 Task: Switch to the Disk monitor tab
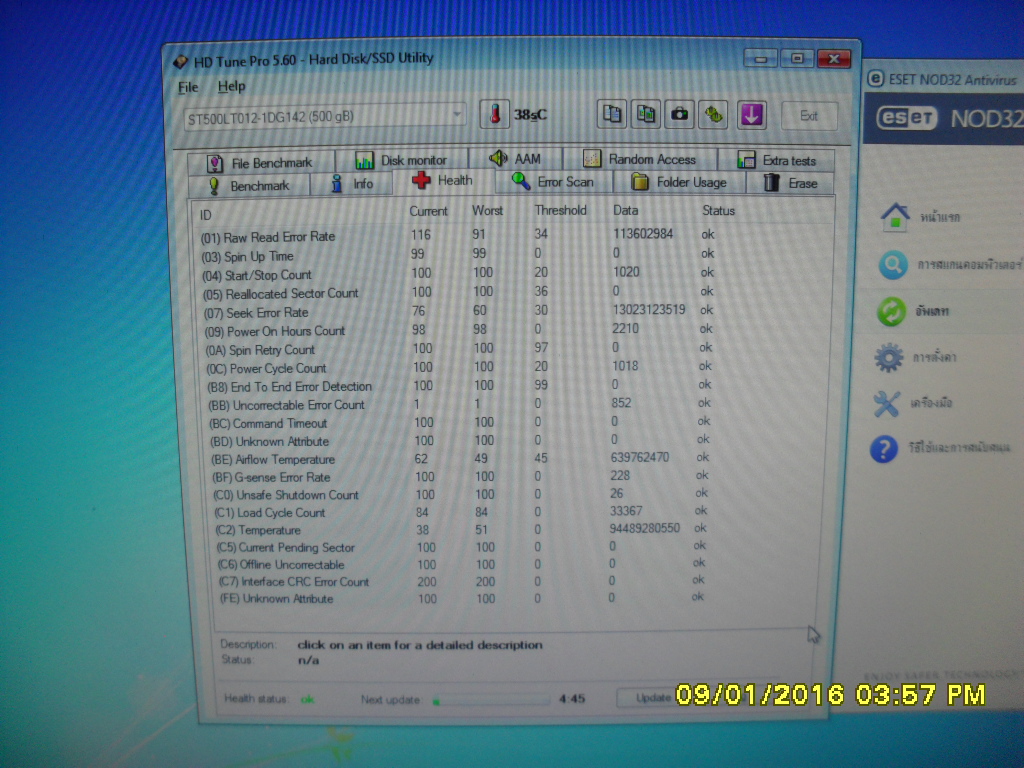[401, 160]
